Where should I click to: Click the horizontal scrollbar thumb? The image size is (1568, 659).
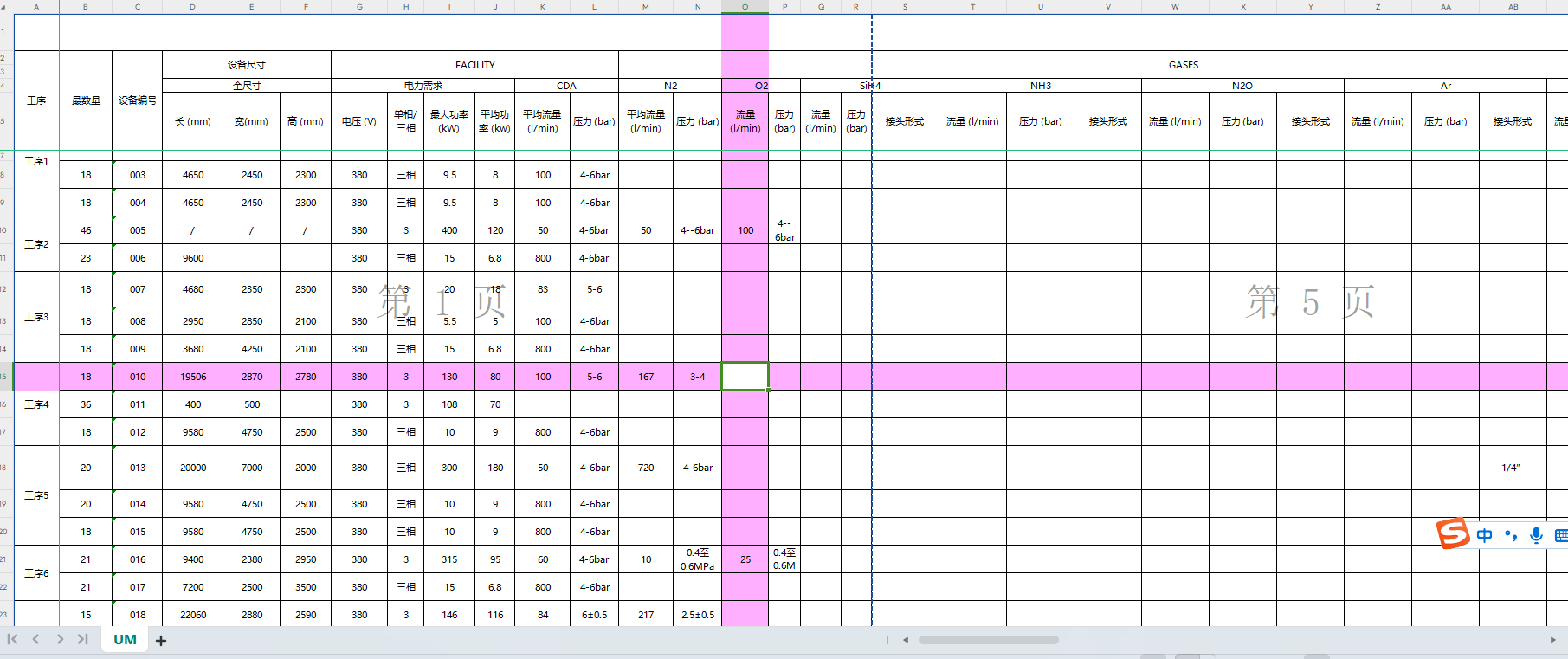pyautogui.click(x=989, y=640)
